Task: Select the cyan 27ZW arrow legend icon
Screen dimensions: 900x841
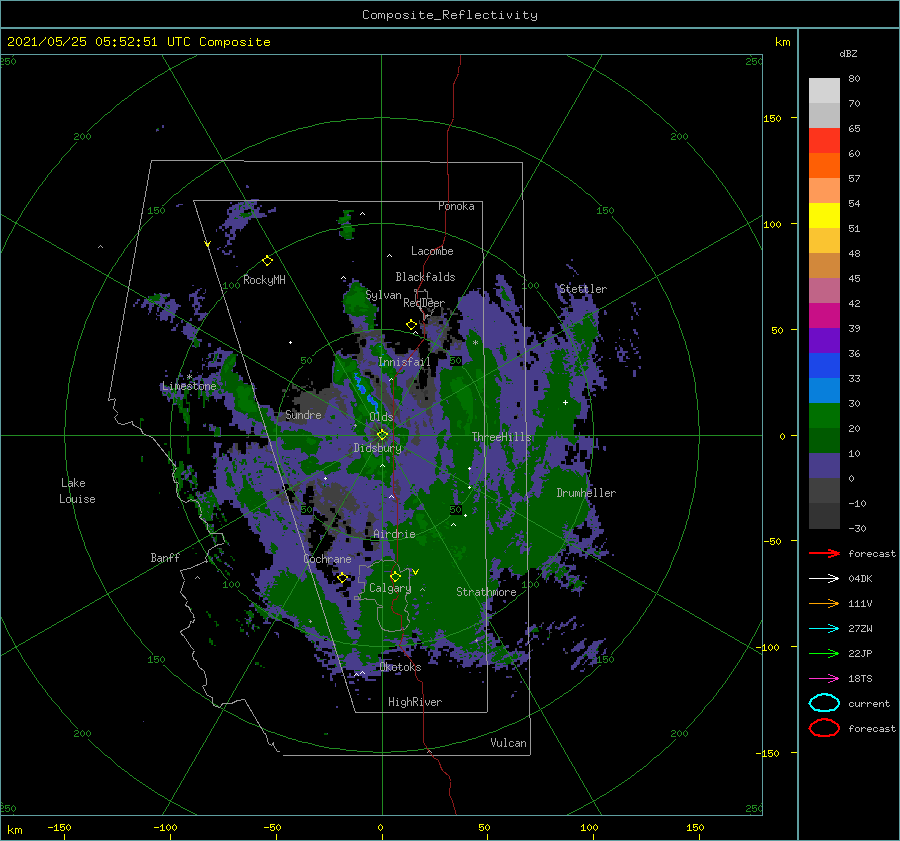Action: [x=824, y=629]
